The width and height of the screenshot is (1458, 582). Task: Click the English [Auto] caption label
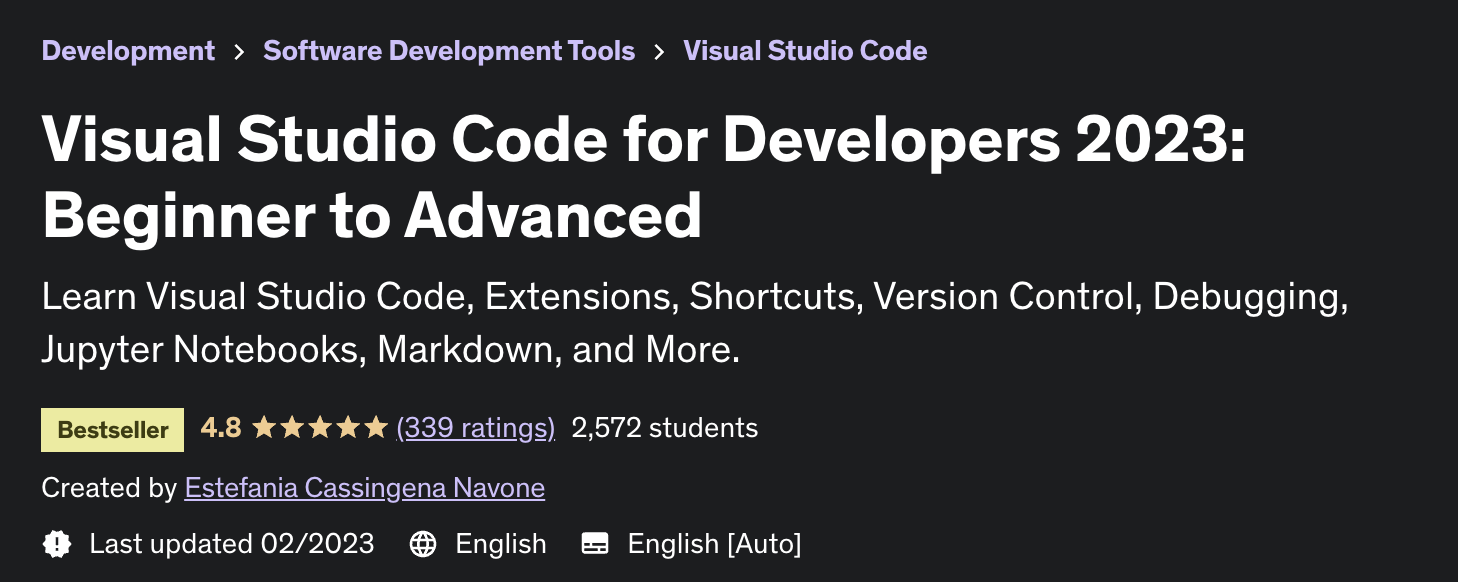(x=714, y=544)
